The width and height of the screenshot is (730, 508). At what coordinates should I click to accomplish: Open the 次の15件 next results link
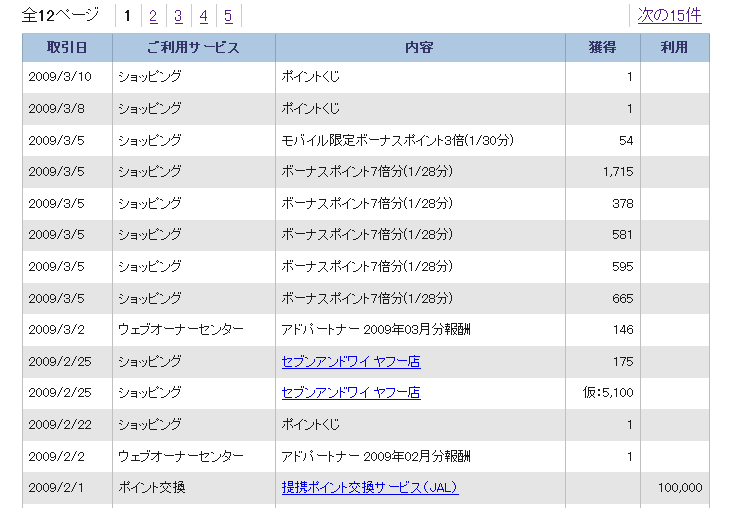tap(669, 15)
